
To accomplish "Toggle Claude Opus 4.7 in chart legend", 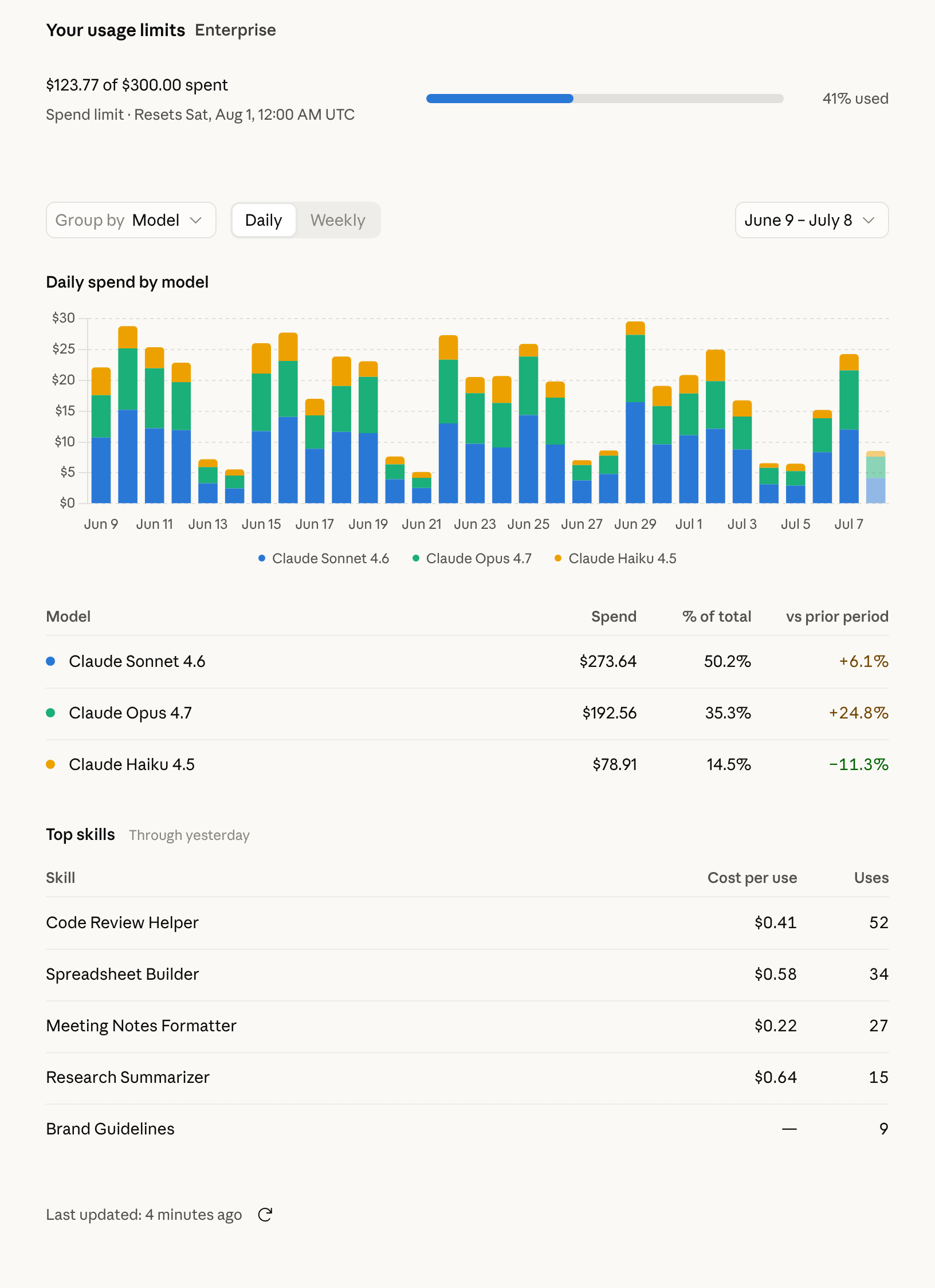I will point(472,558).
